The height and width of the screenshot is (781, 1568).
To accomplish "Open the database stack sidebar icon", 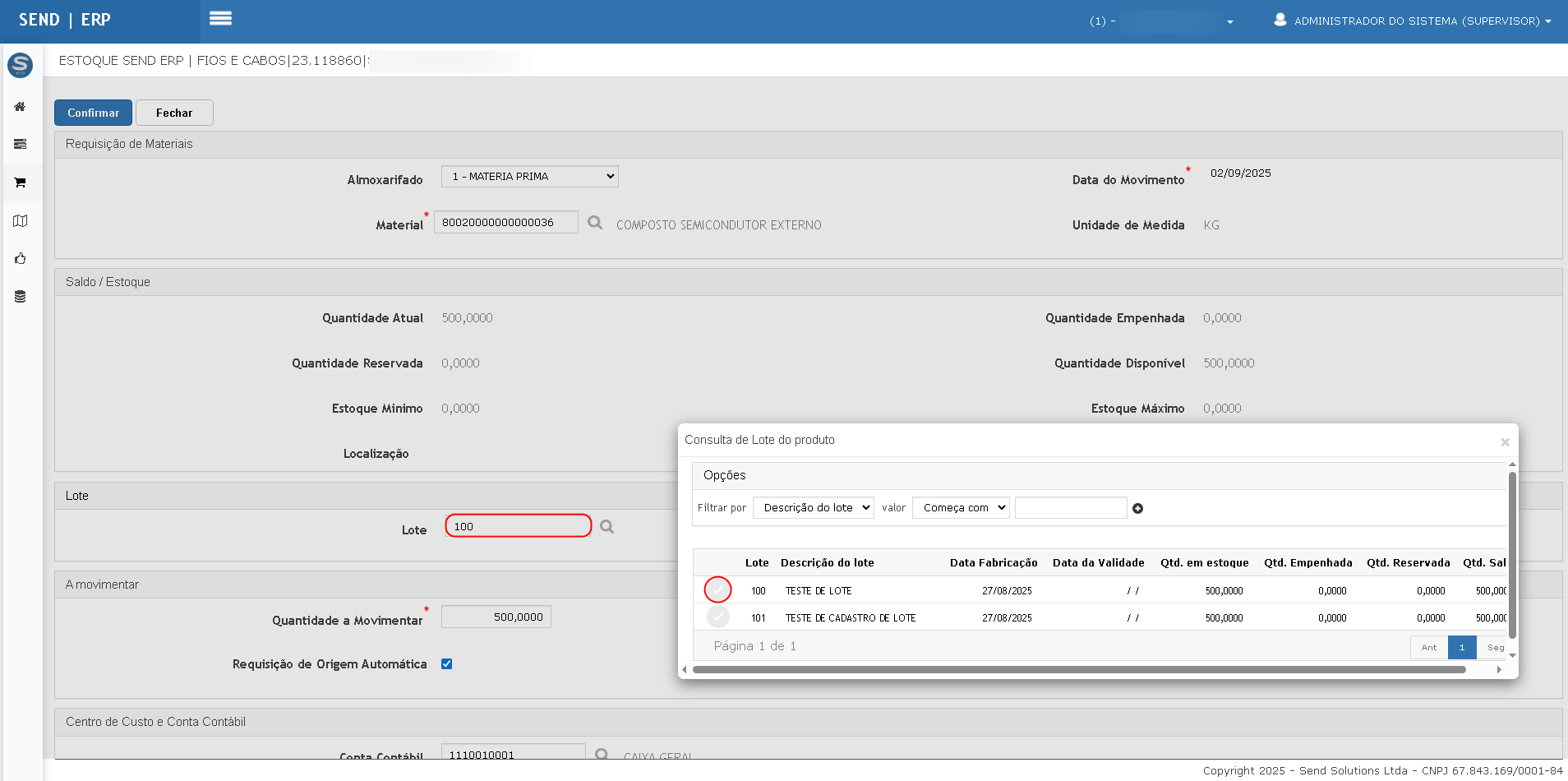I will tap(21, 297).
